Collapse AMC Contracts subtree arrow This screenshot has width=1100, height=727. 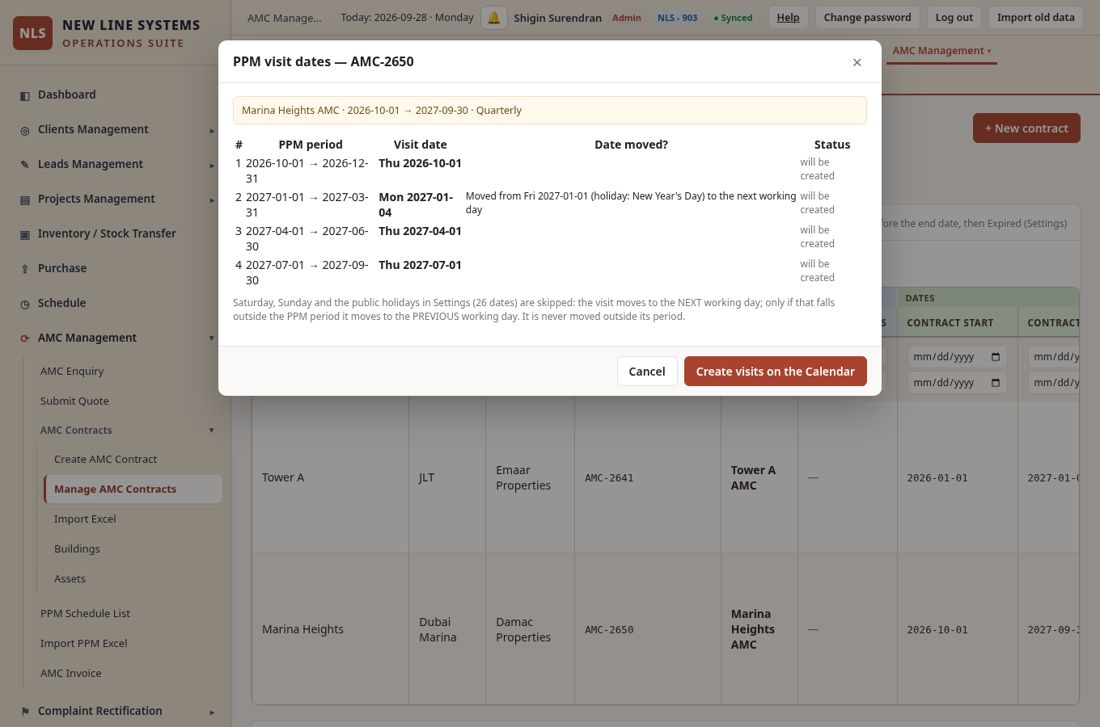click(211, 430)
